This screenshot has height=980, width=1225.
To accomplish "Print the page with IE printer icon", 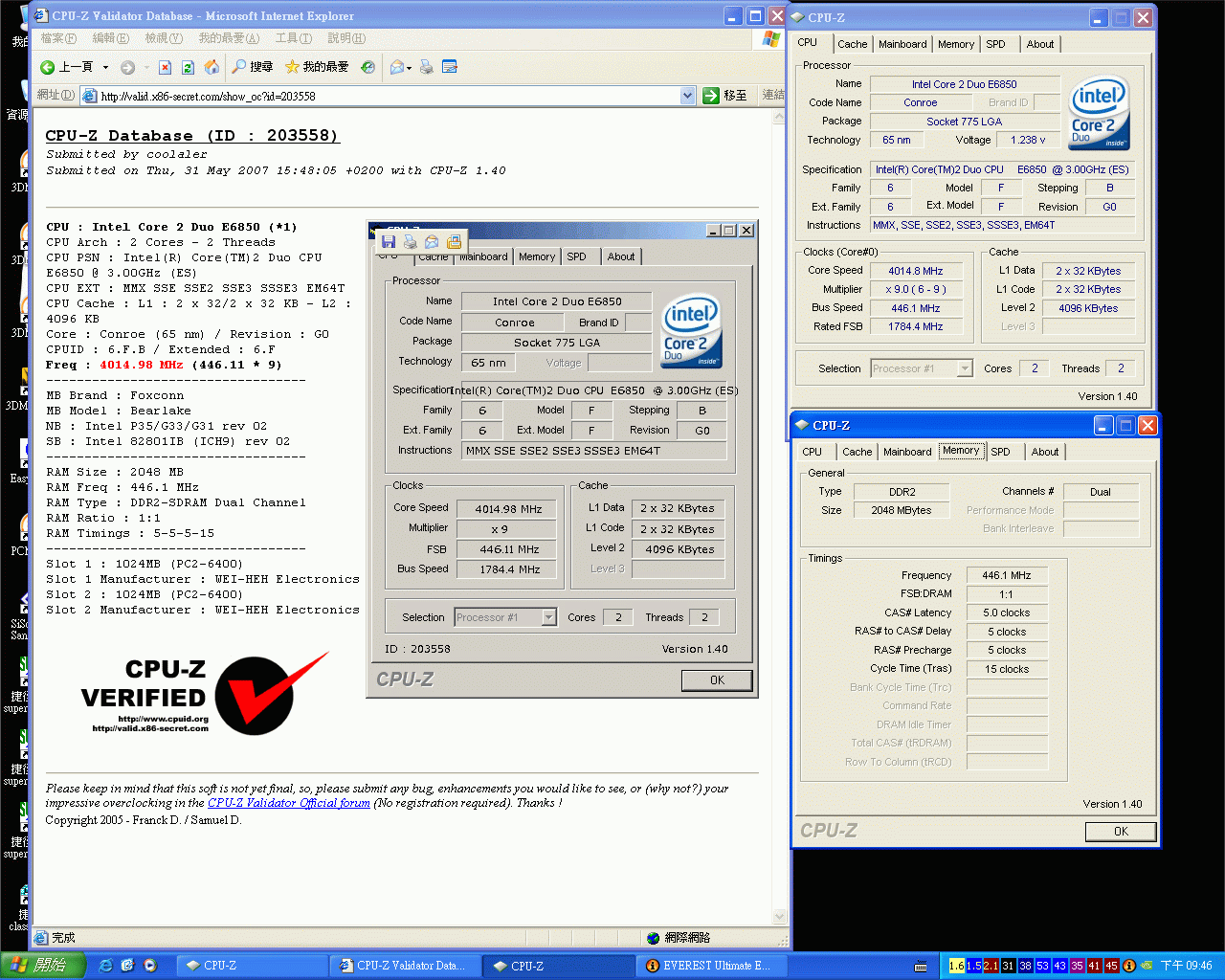I will pyautogui.click(x=427, y=67).
